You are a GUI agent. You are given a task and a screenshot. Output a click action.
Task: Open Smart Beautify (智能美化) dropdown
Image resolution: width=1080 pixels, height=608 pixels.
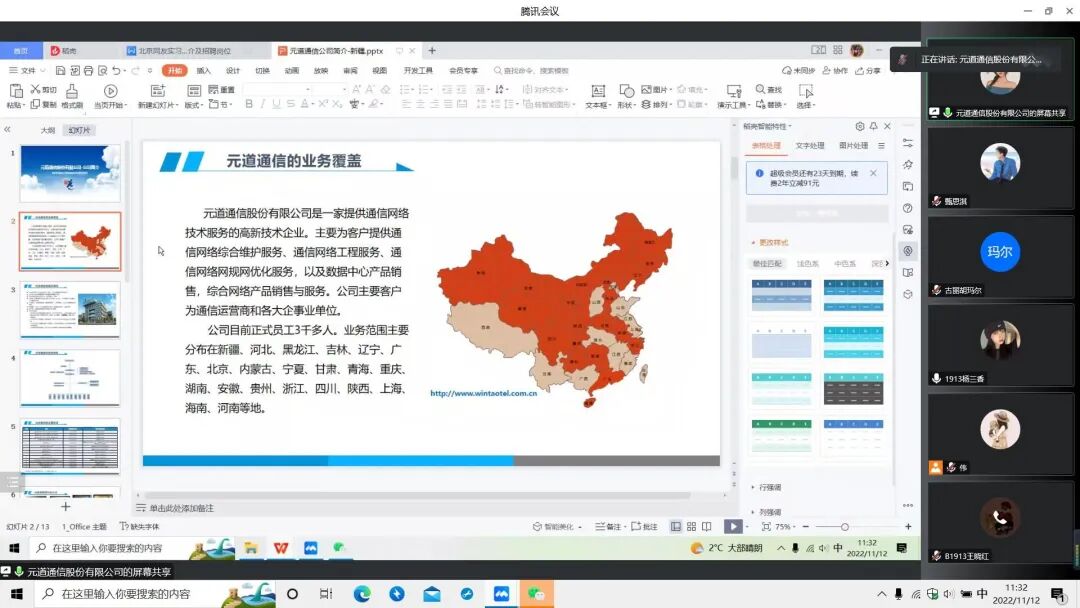(557, 526)
